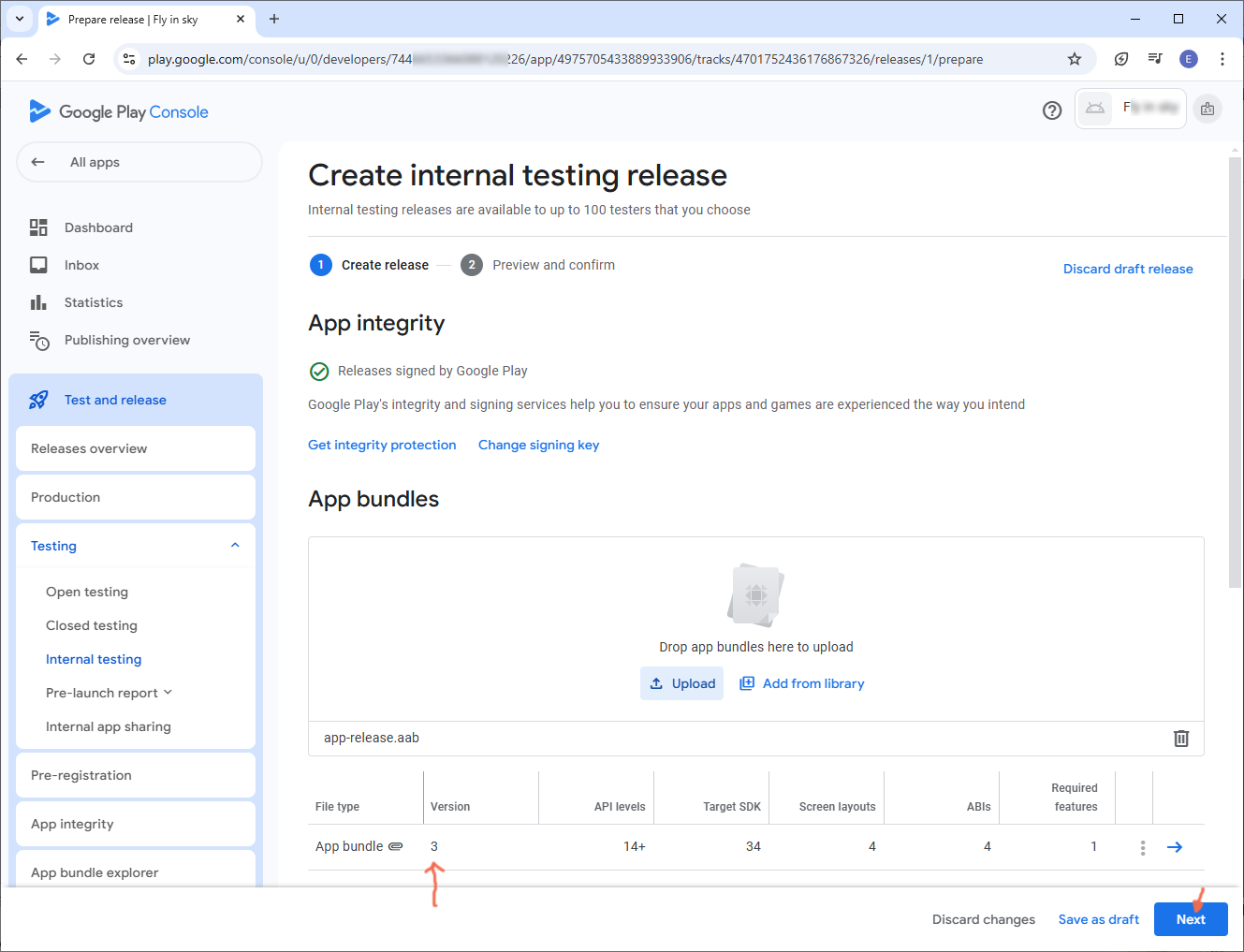This screenshot has width=1244, height=952.
Task: Open the three-dot menu for App bundle row
Action: point(1142,847)
